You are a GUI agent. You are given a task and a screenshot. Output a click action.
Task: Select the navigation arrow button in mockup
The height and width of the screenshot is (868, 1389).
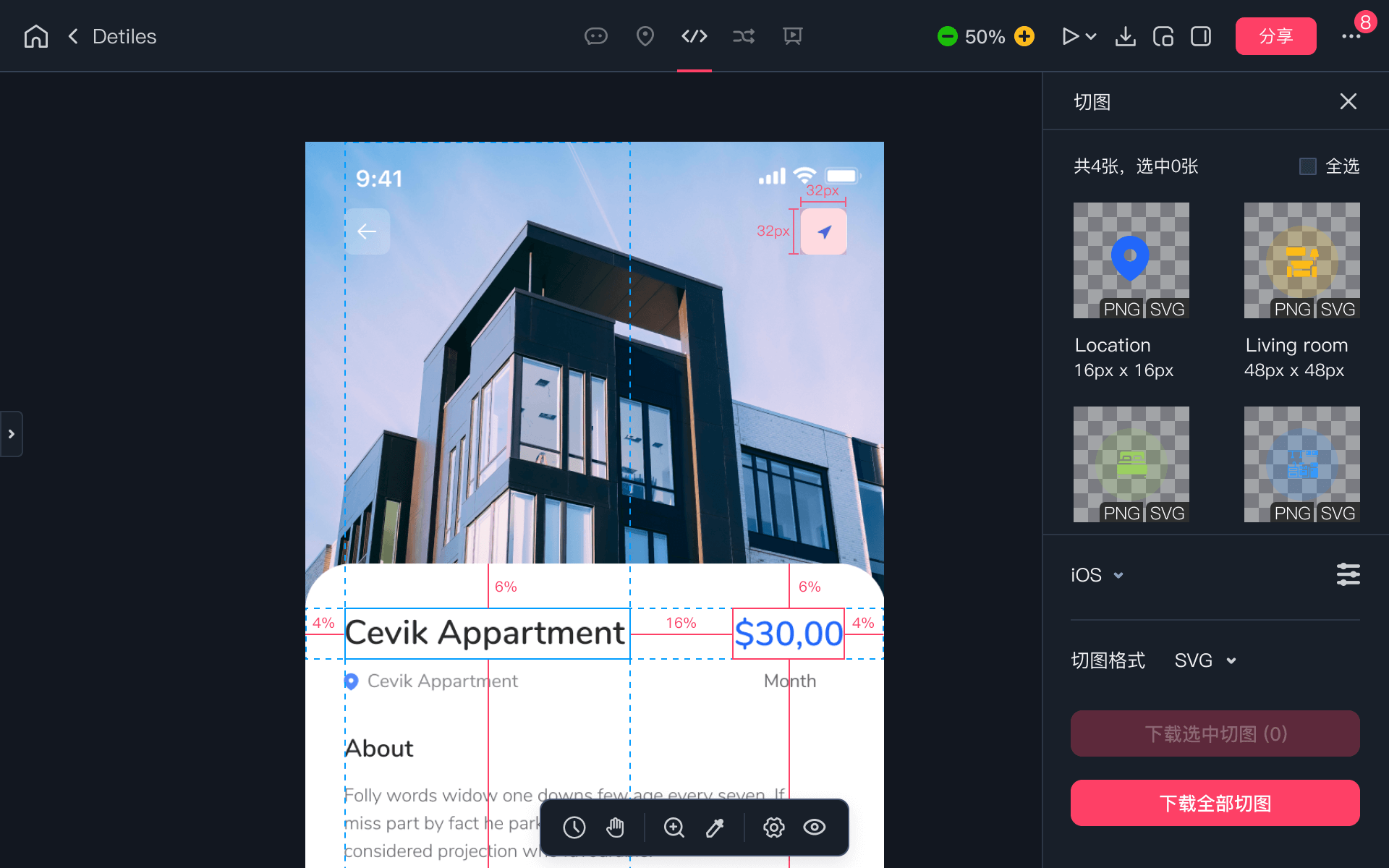click(x=824, y=231)
